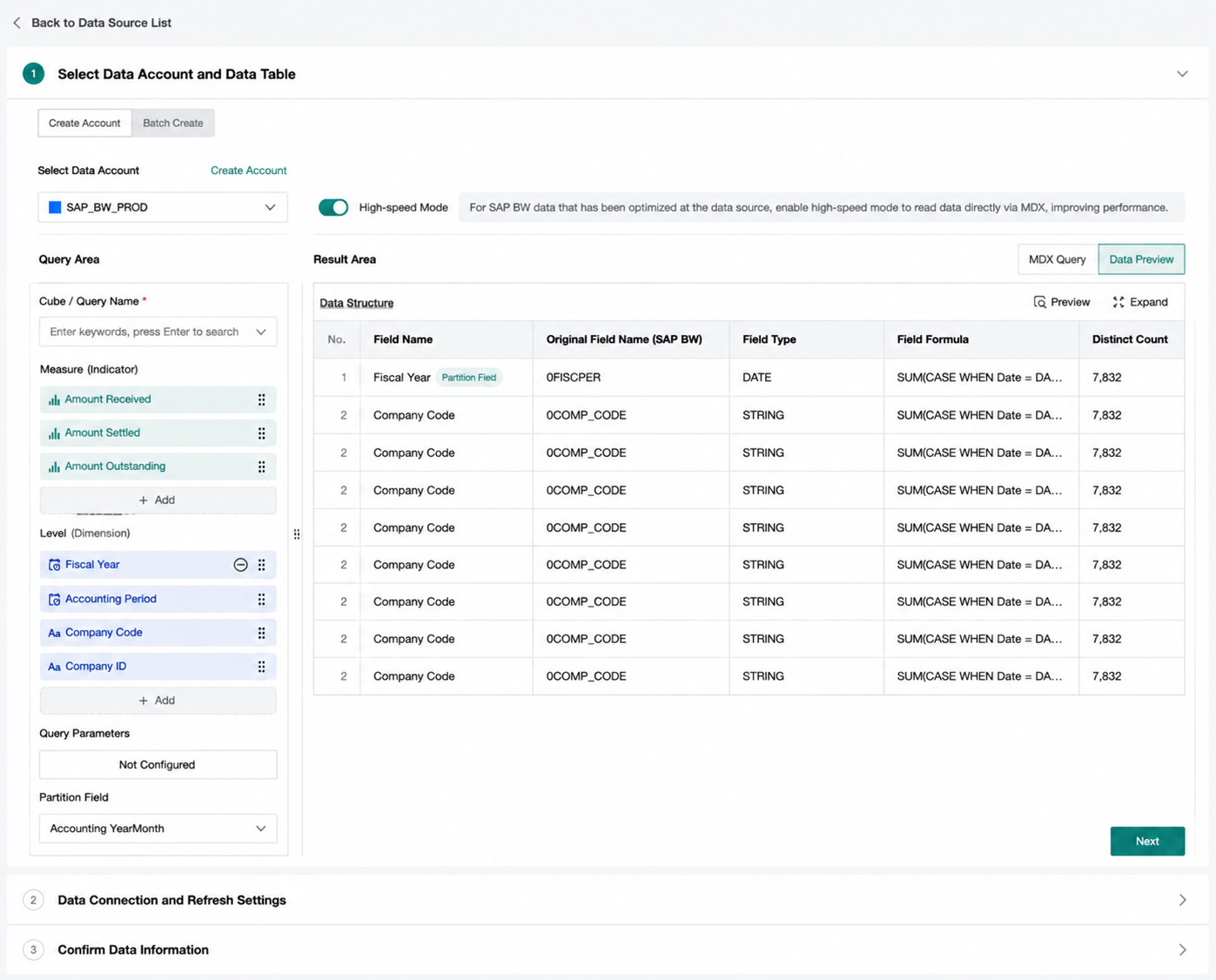Click the bar chart icon for Amount Received
The height and width of the screenshot is (980, 1216).
pos(54,399)
